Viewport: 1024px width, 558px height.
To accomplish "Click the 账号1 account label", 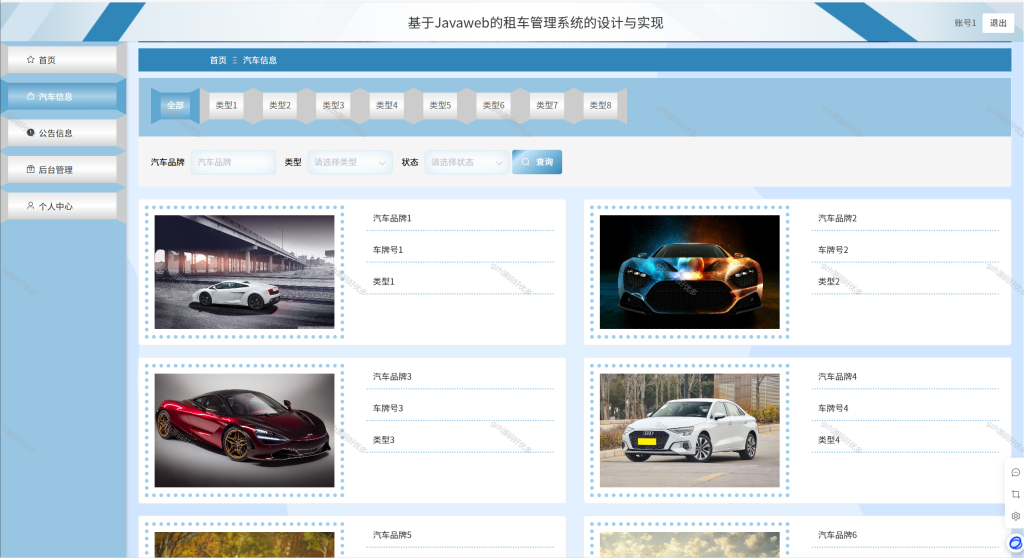I will point(965,23).
